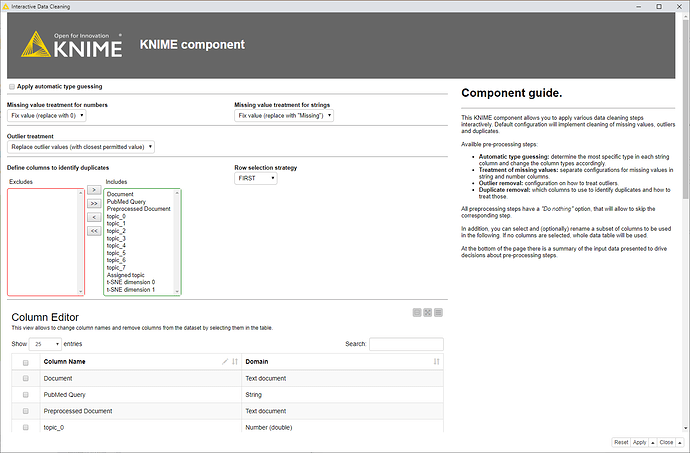Click the Close button at bottom right
The width and height of the screenshot is (690, 453).
coord(666,442)
